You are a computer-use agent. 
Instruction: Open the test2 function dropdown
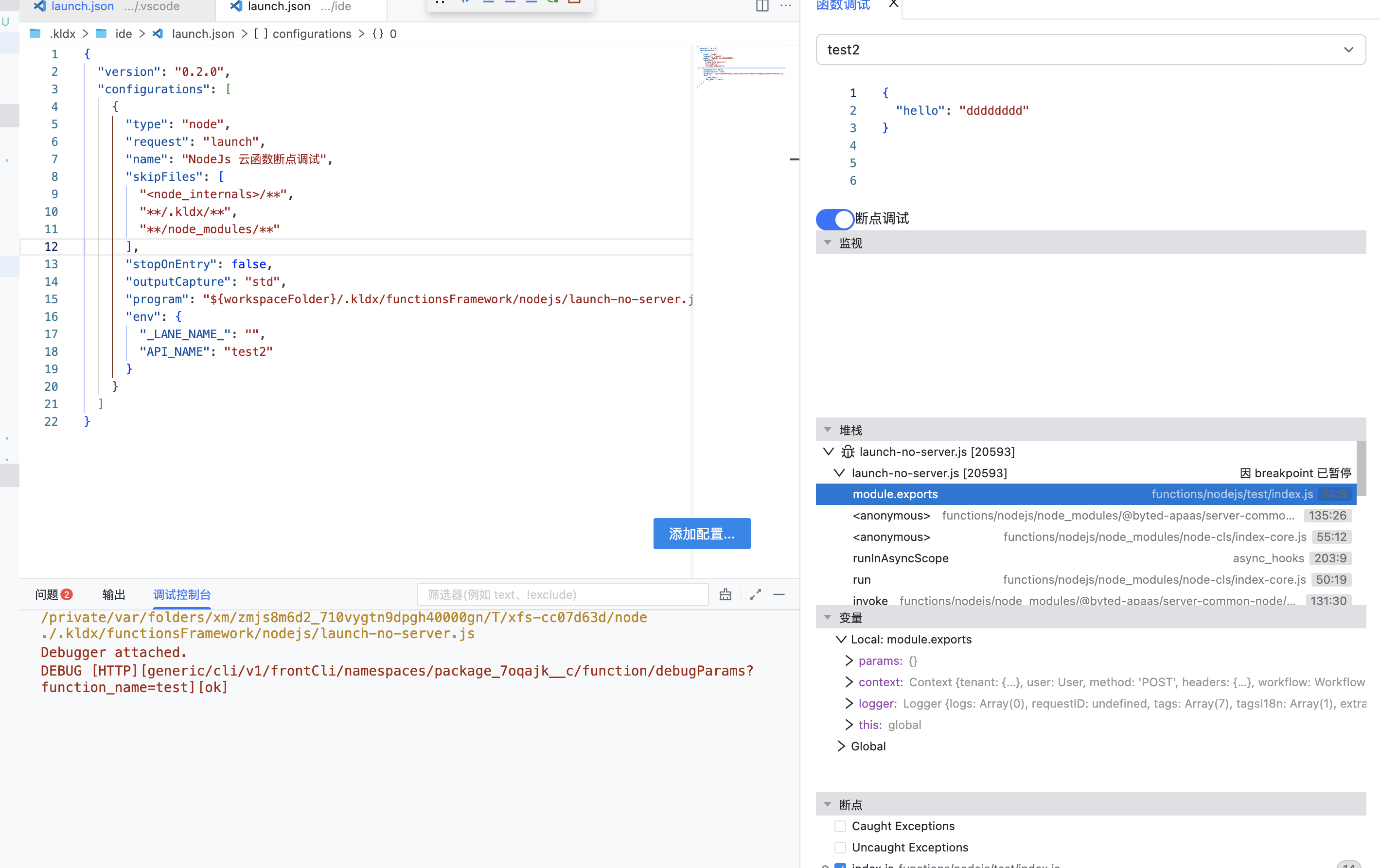coord(1349,50)
